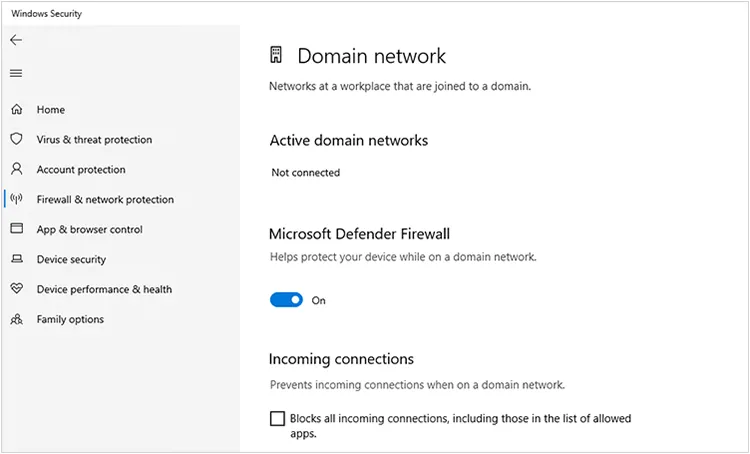Image resolution: width=750 pixels, height=454 pixels.
Task: Click the App & browser control window icon
Action: pyautogui.click(x=16, y=229)
